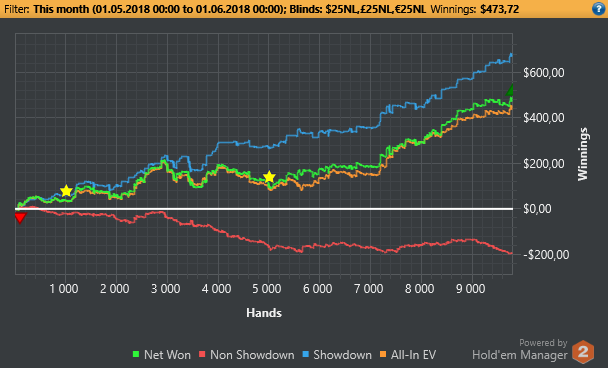Click the $600,00 axis label
Image resolution: width=608 pixels, height=368 pixels.
(544, 73)
